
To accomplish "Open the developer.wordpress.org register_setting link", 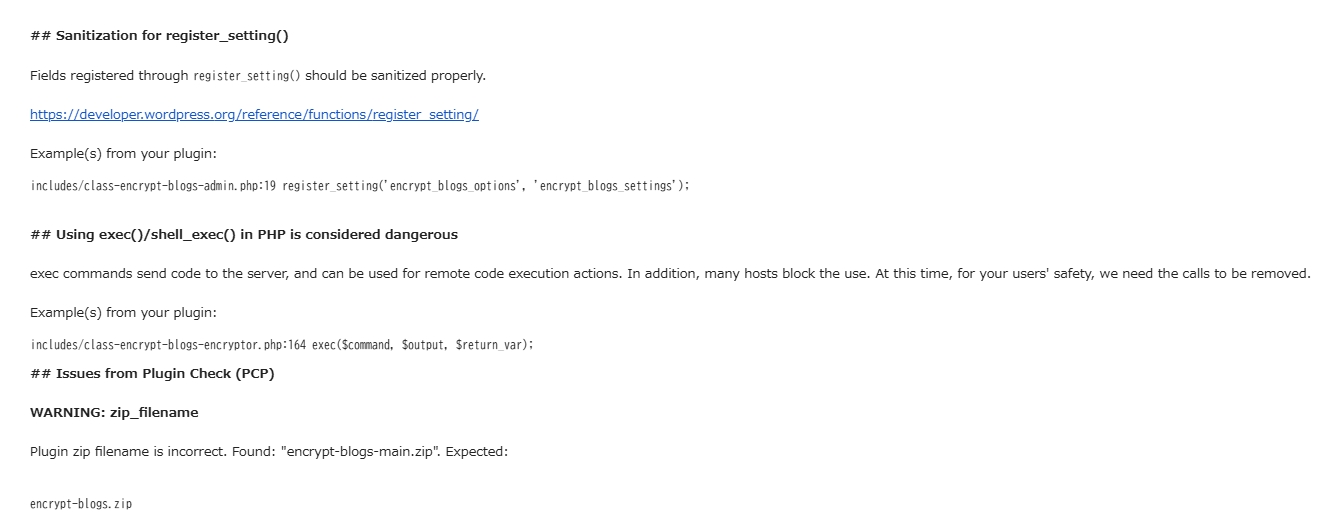I will click(x=254, y=114).
